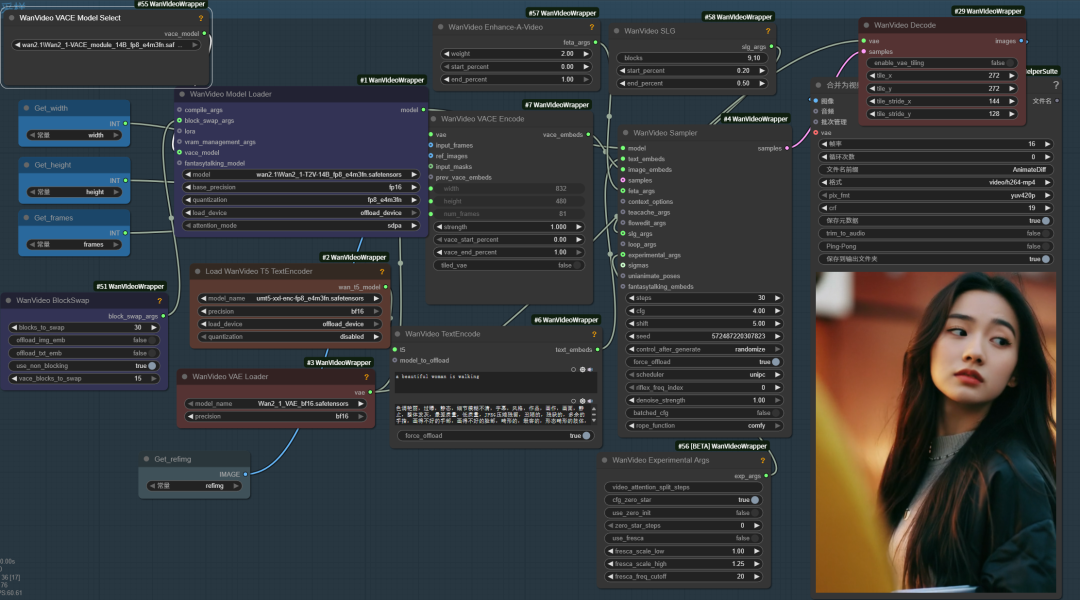Viewport: 1080px width, 600px height.
Task: Open help on Load WanVideo T5 TextEncoder node
Action: 382,271
